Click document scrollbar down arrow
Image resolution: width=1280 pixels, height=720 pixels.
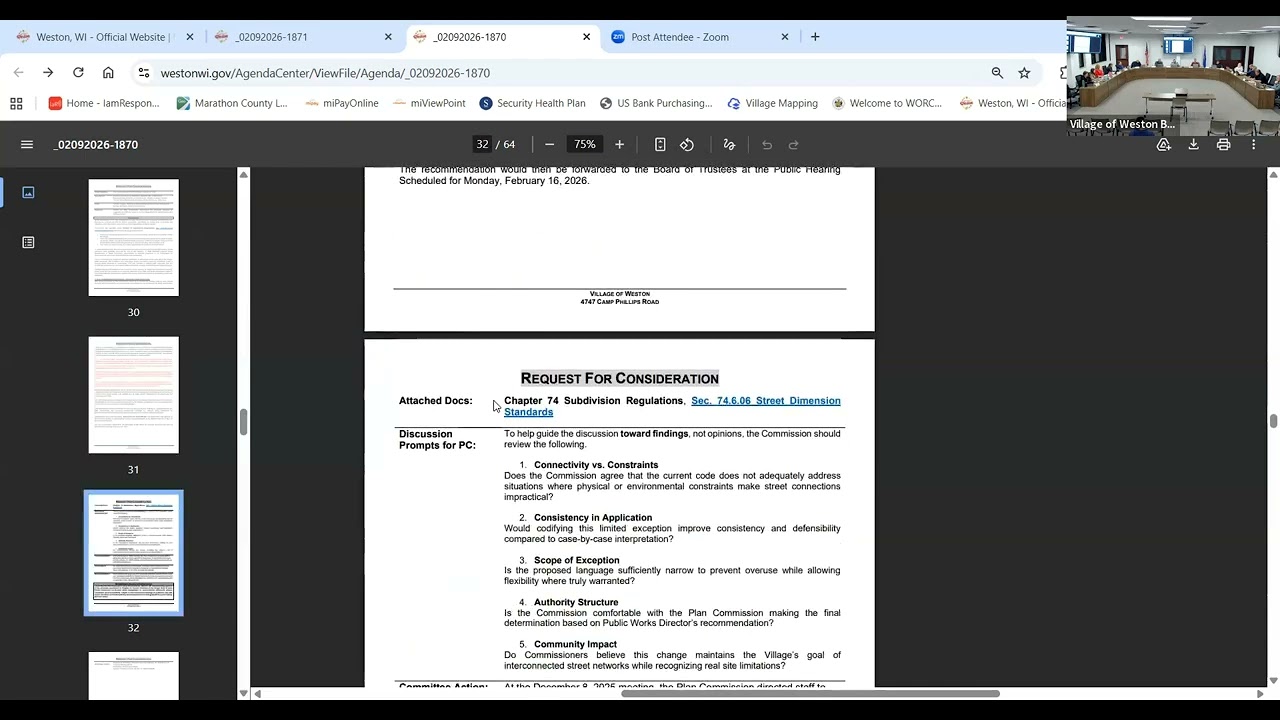click(x=1273, y=680)
